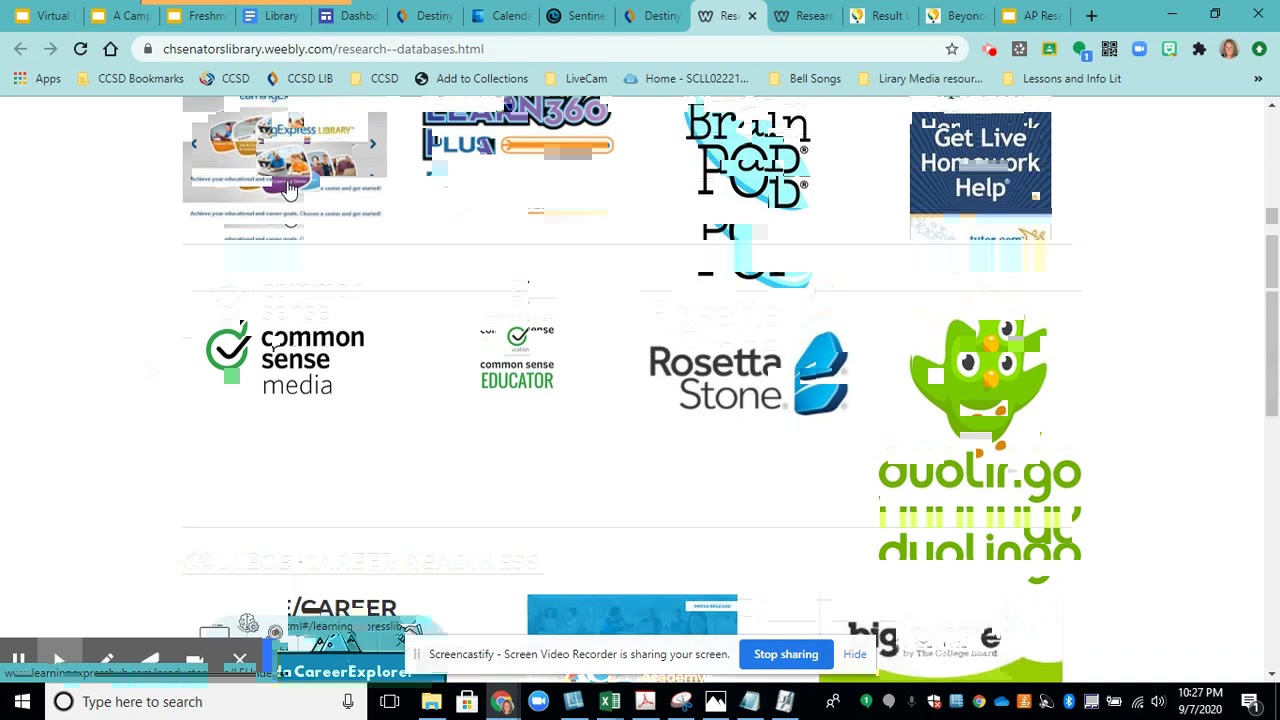Open Adobe Acrobat from the taskbar

coord(645,702)
